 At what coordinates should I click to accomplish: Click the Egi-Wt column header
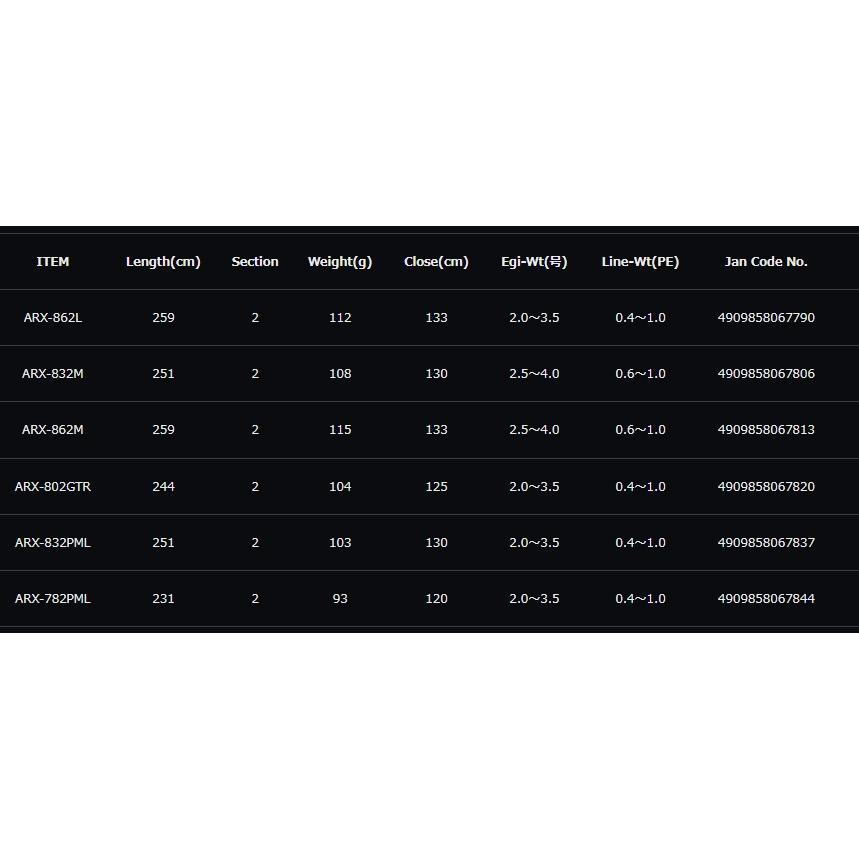pos(534,262)
